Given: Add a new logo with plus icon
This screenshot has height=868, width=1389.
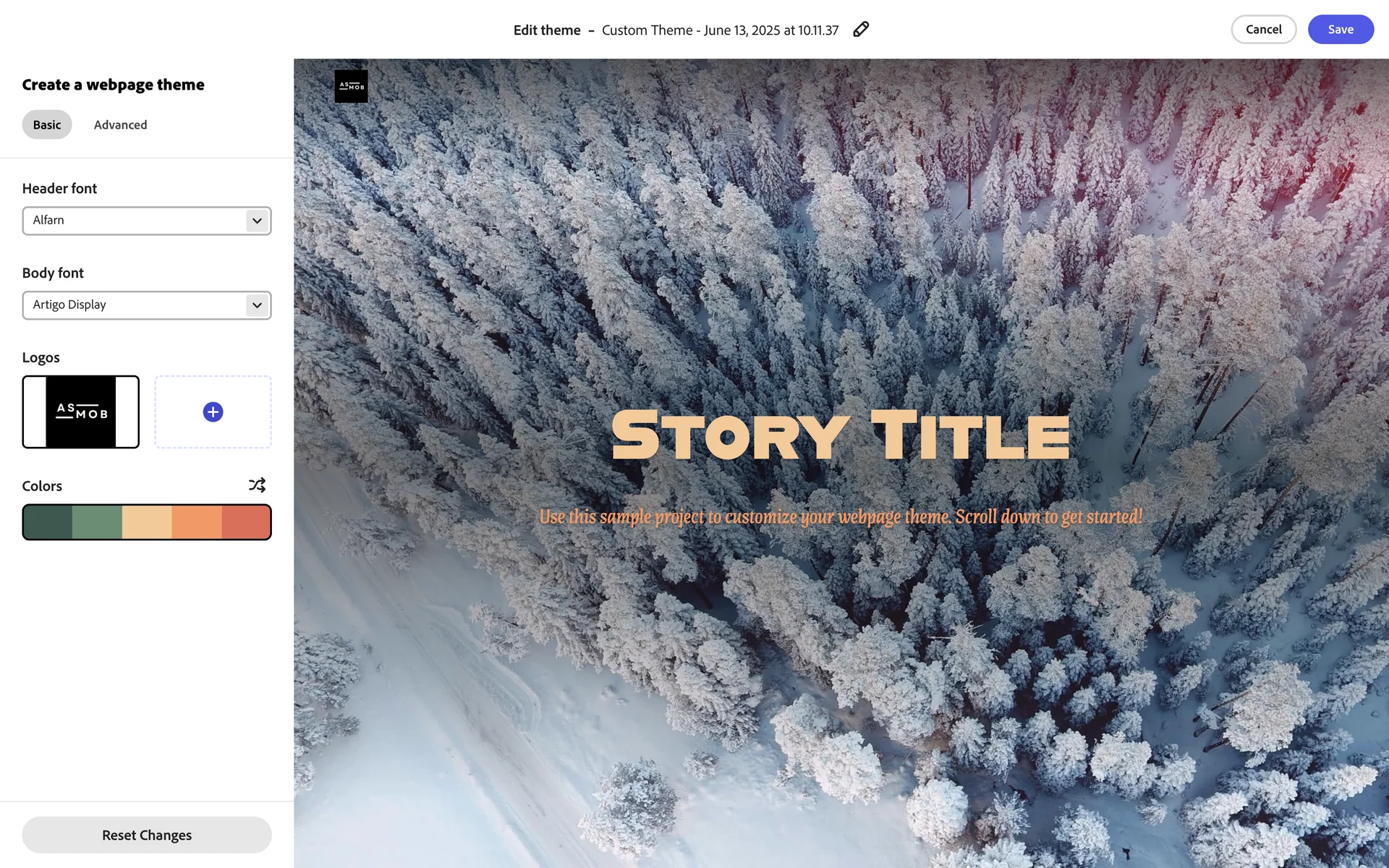Looking at the screenshot, I should tap(213, 412).
